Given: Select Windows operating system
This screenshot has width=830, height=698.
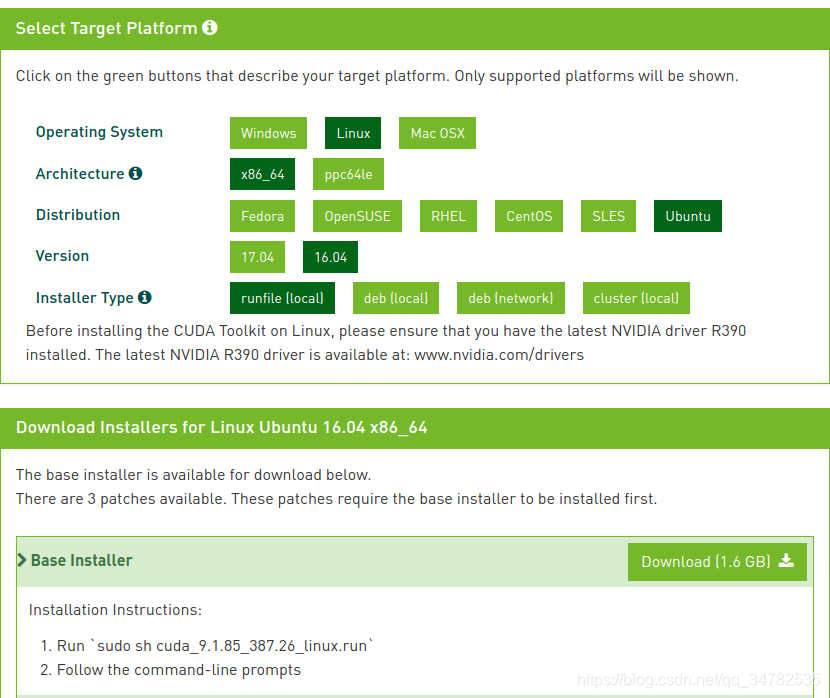Looking at the screenshot, I should click(x=268, y=133).
